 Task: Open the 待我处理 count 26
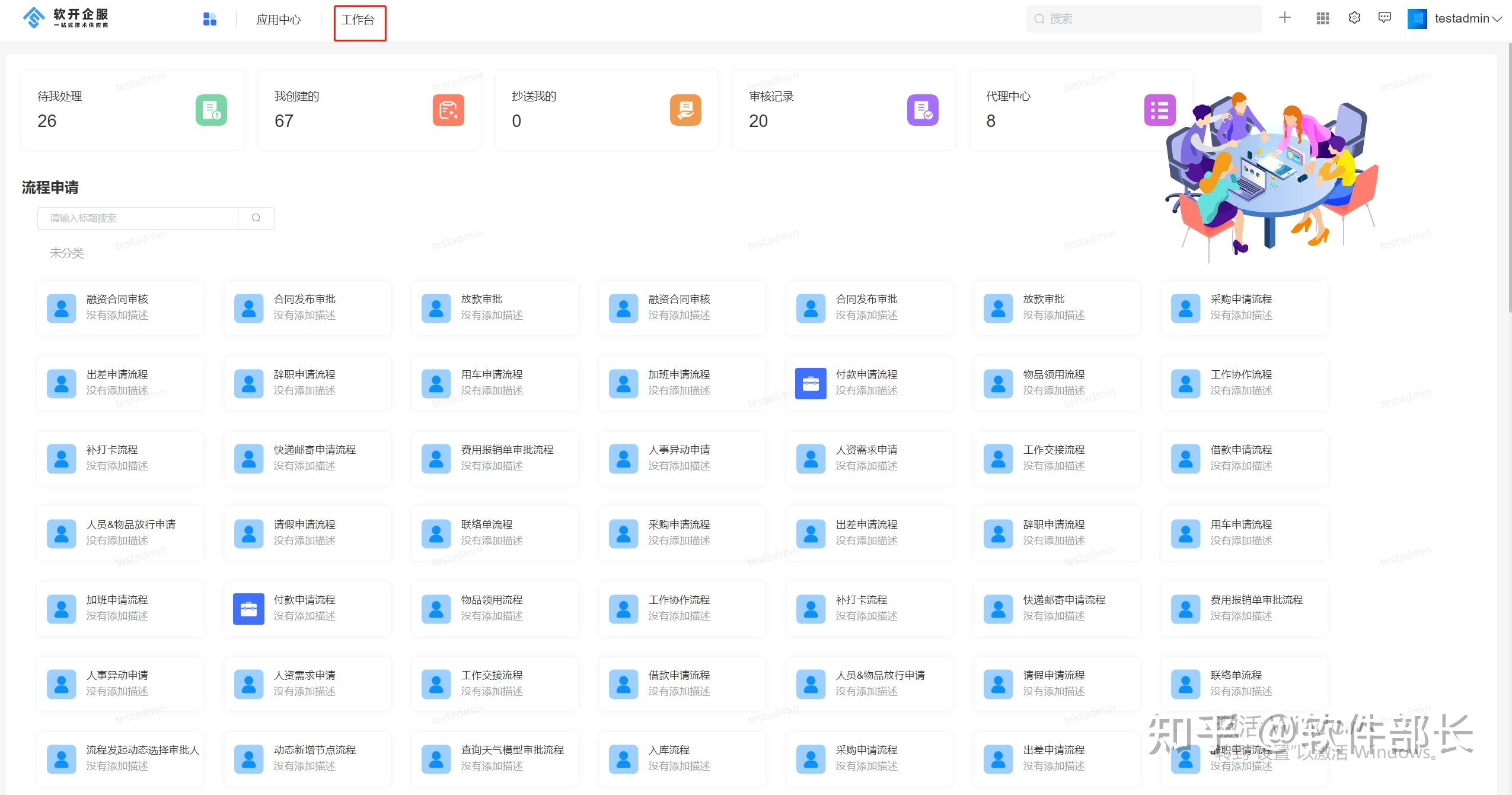(x=47, y=121)
